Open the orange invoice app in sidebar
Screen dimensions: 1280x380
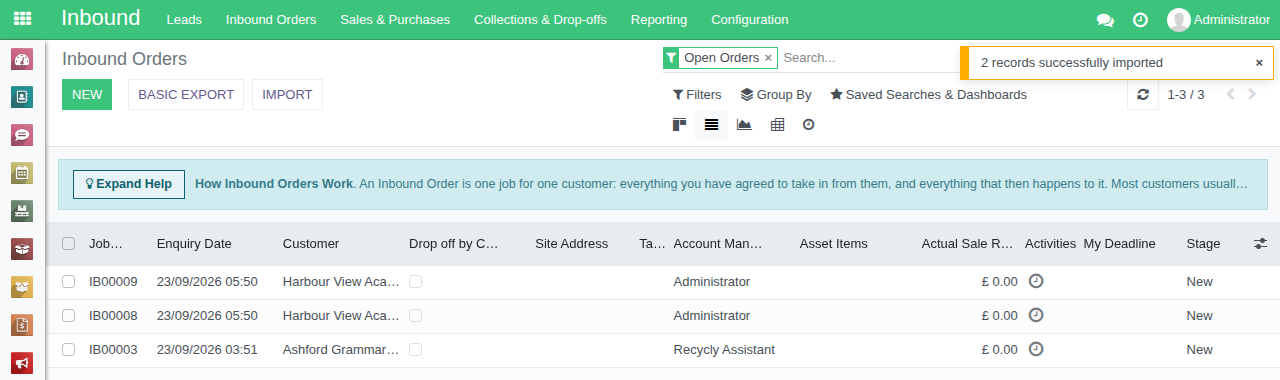coord(22,325)
